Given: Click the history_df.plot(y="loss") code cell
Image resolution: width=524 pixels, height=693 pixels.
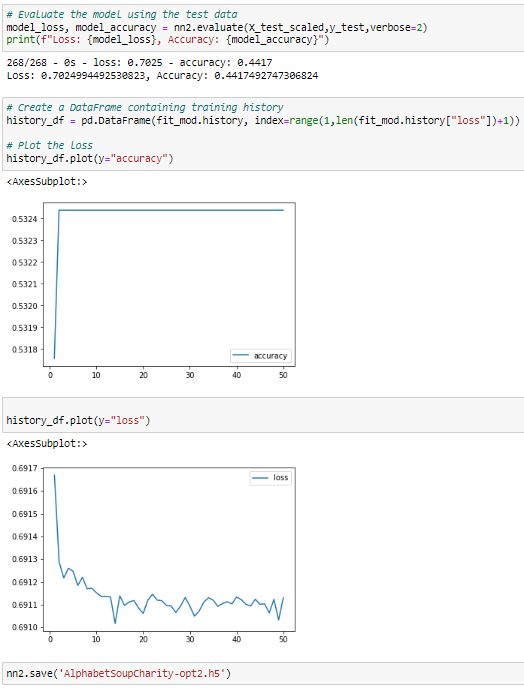Looking at the screenshot, I should coord(263,415).
